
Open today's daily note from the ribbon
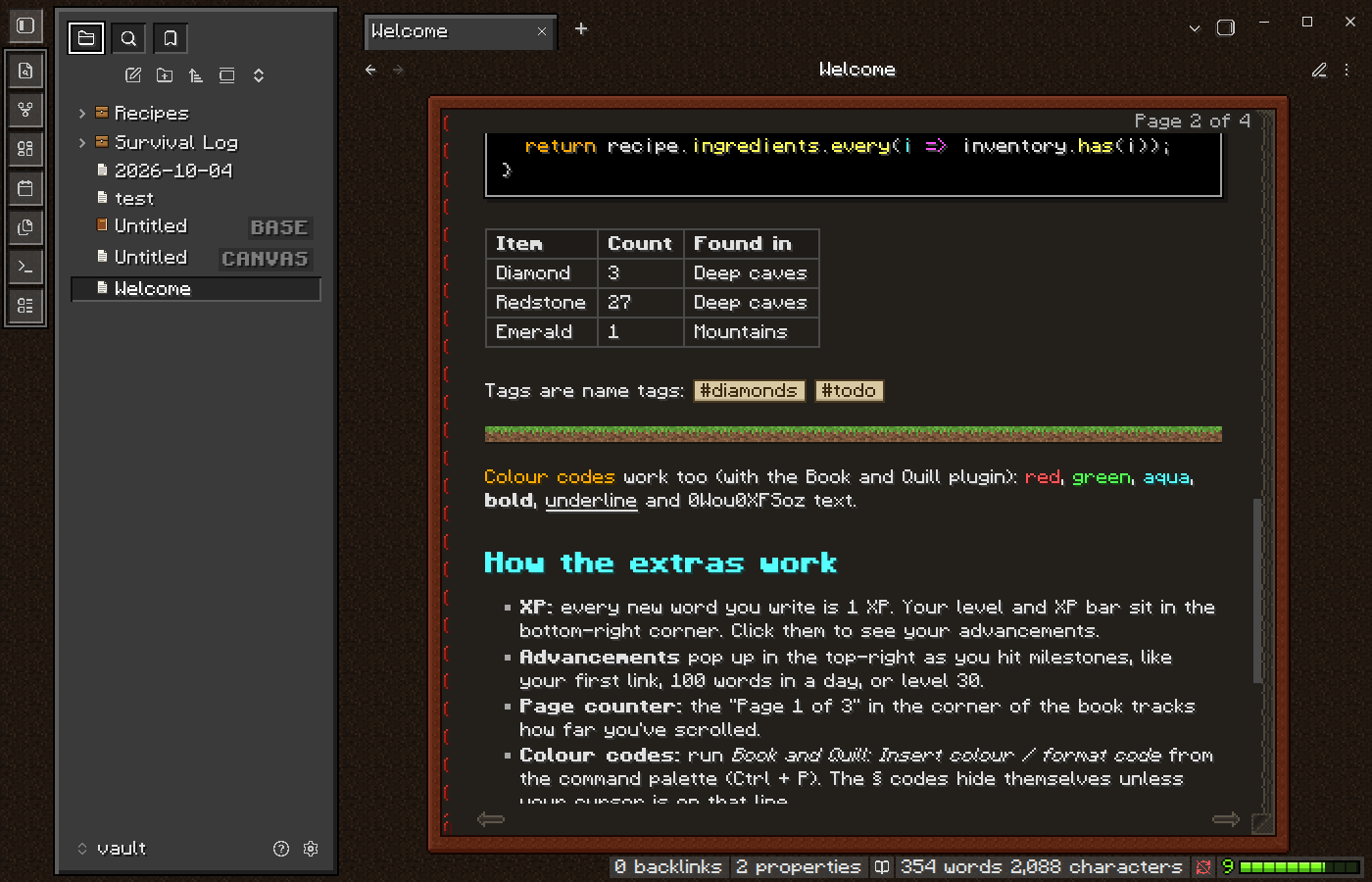[25, 188]
